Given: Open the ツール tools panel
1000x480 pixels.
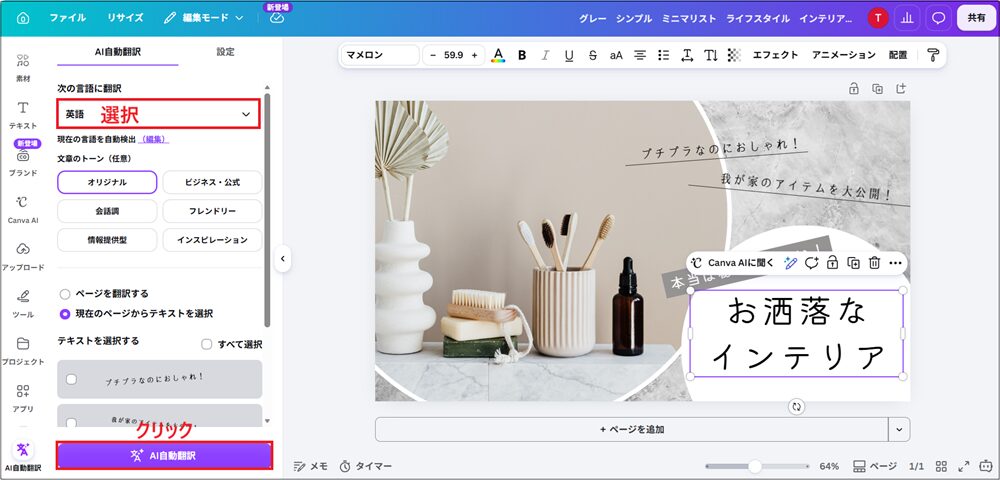Looking at the screenshot, I should [x=23, y=303].
